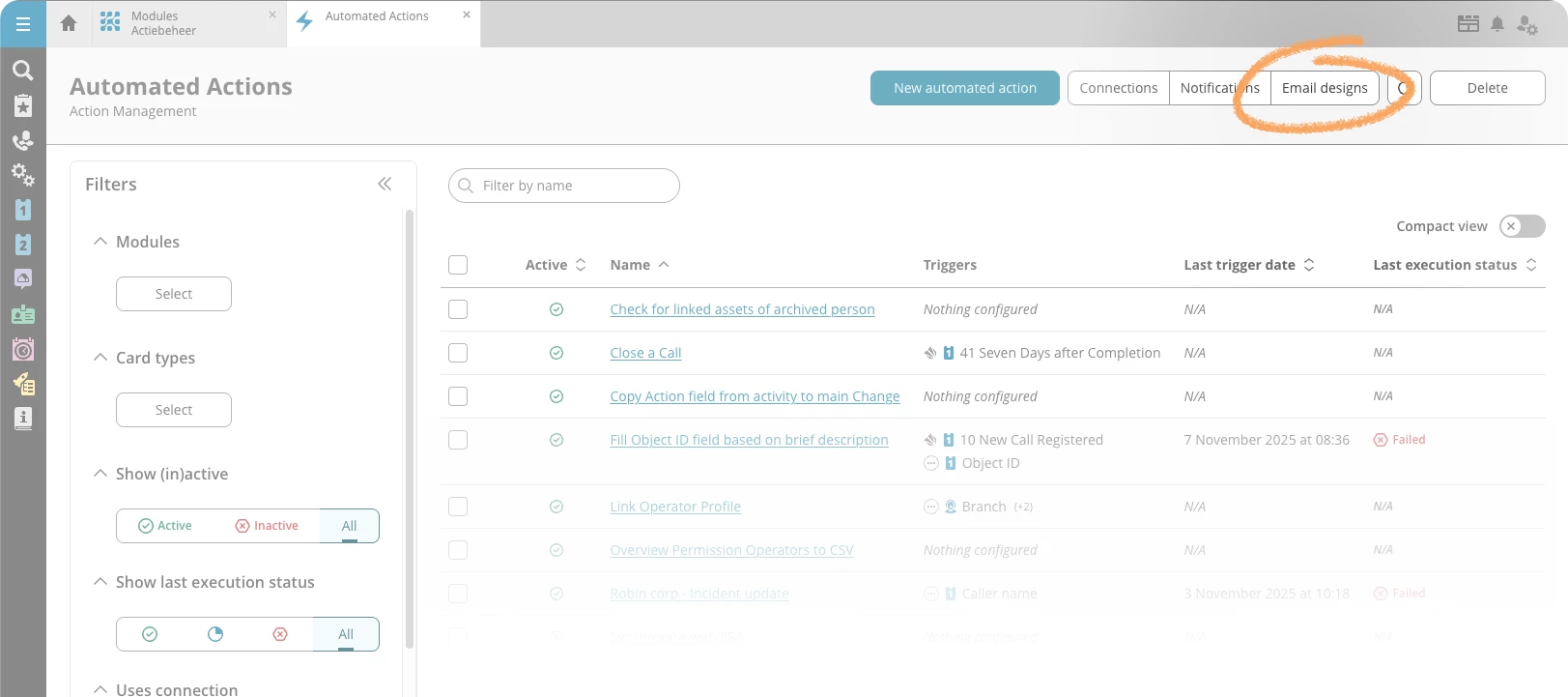
Task: Show only Inactive automated actions
Action: (x=267, y=526)
